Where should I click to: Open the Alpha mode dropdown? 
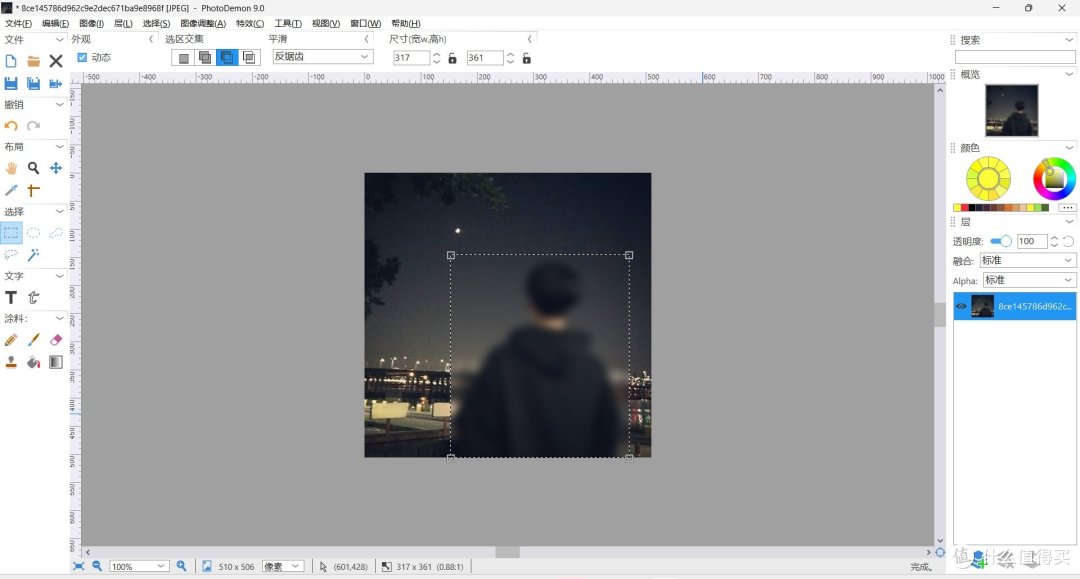[1028, 280]
